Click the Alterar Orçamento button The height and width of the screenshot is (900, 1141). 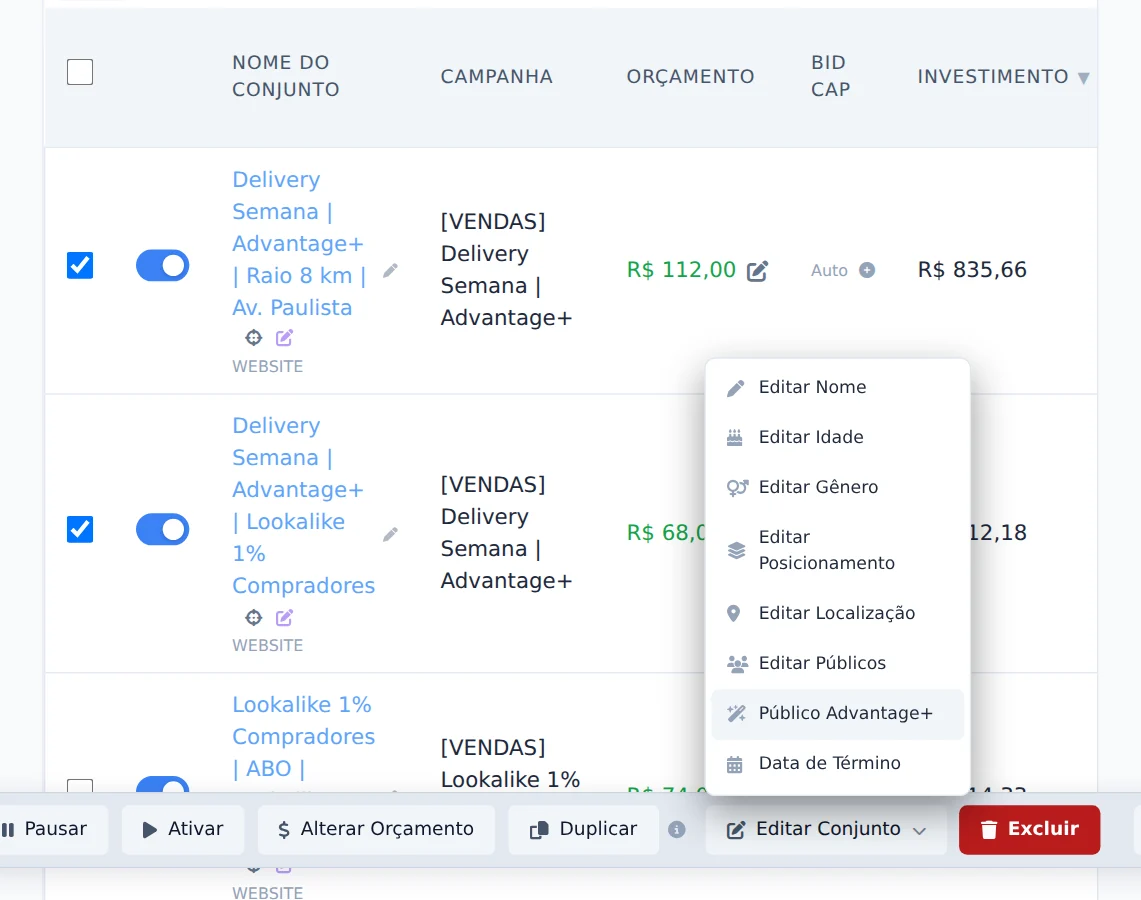pos(376,829)
